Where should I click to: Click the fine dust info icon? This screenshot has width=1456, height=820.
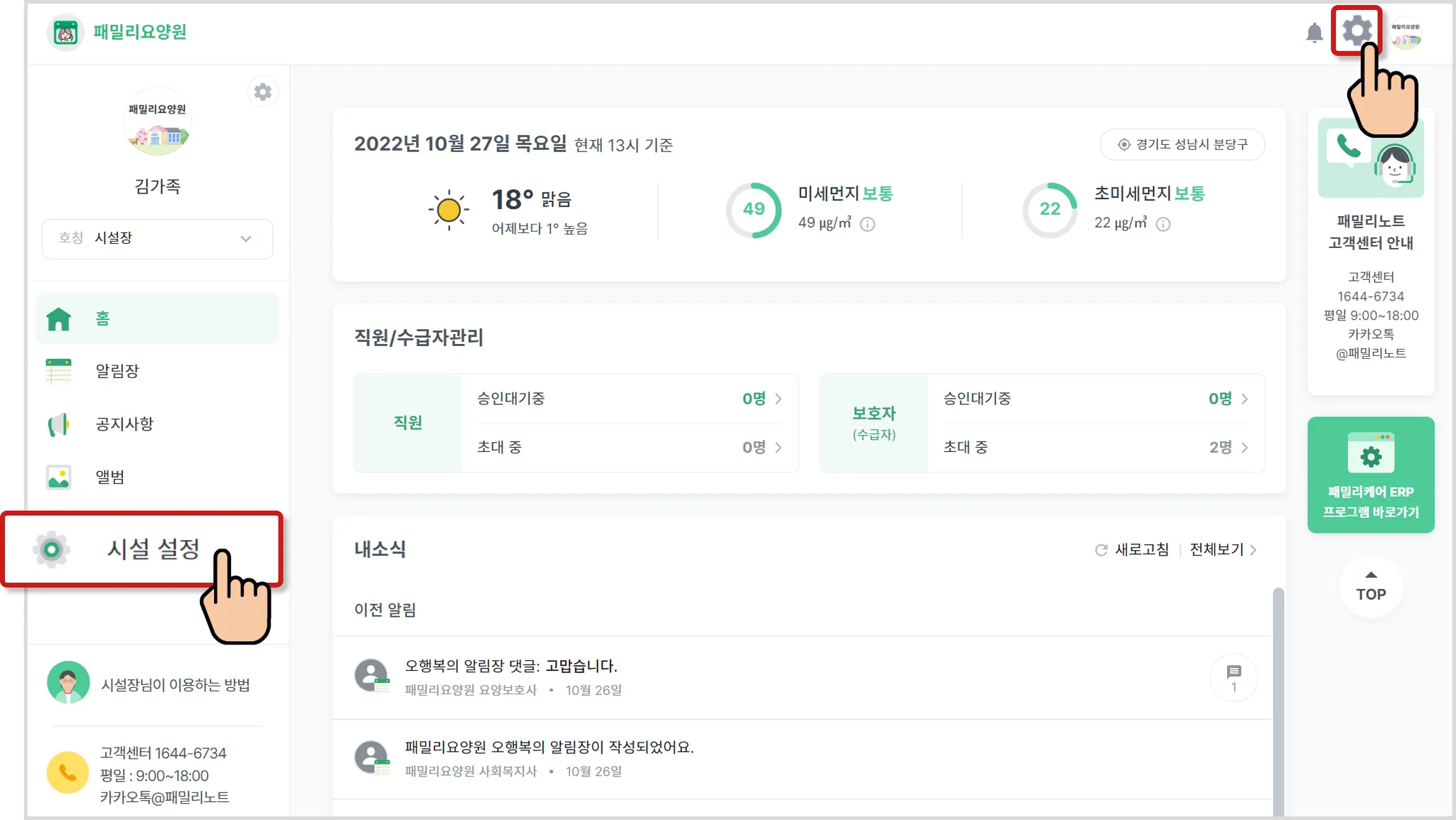867,225
